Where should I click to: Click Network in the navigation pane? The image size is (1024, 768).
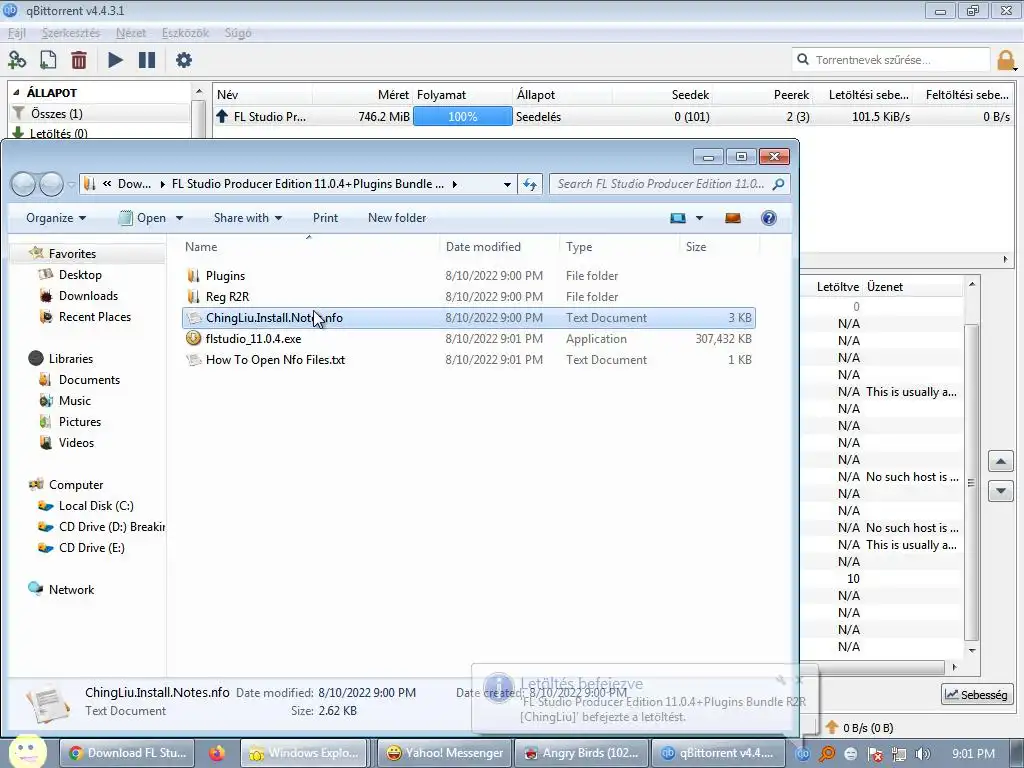(x=71, y=590)
